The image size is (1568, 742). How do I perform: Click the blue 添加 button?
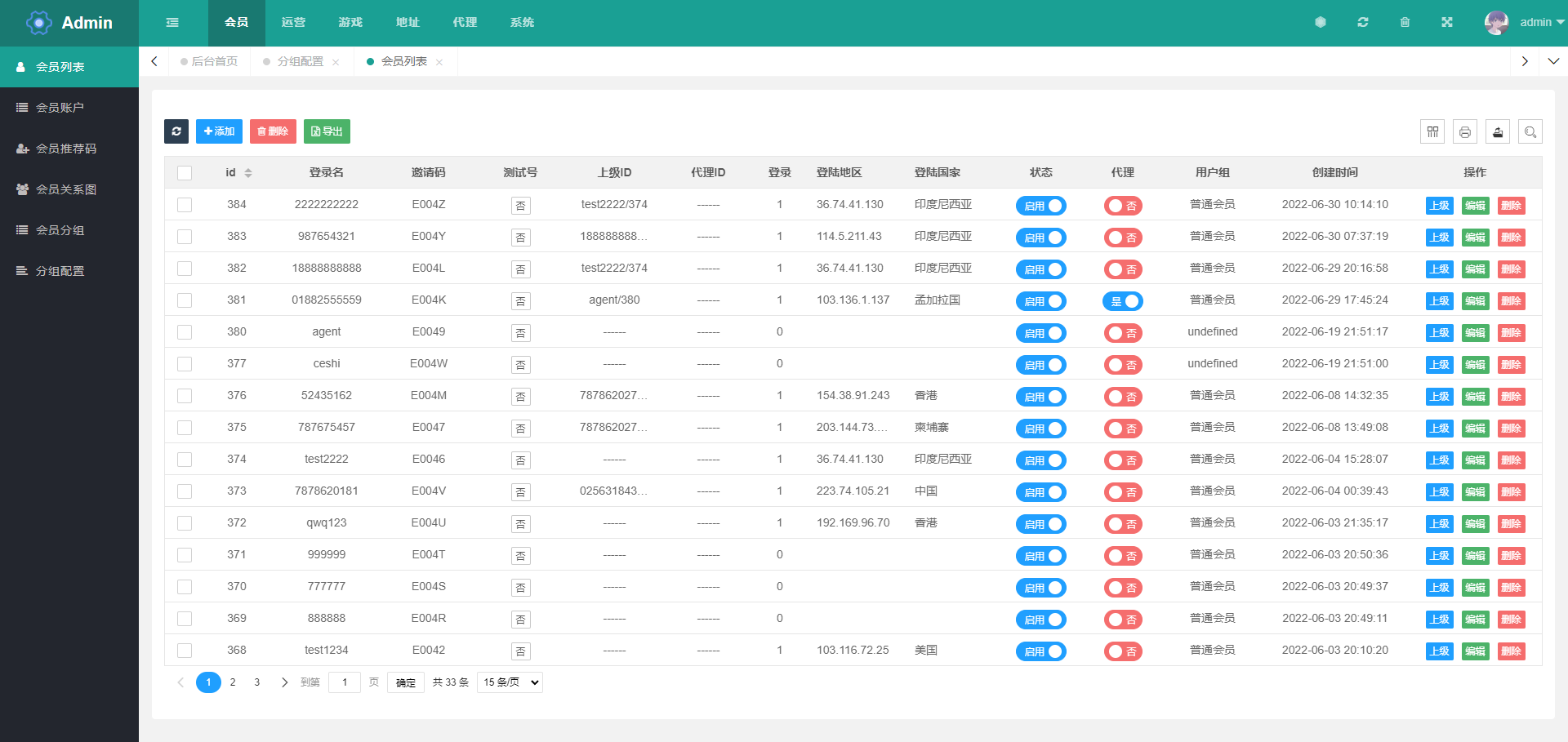[219, 131]
